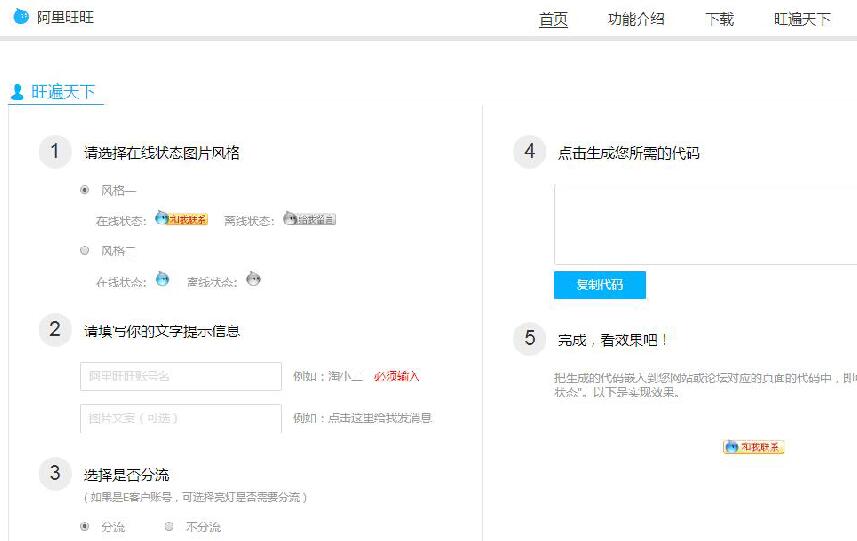
Task: Open the 功能介绍 navigation tab
Action: click(x=636, y=20)
